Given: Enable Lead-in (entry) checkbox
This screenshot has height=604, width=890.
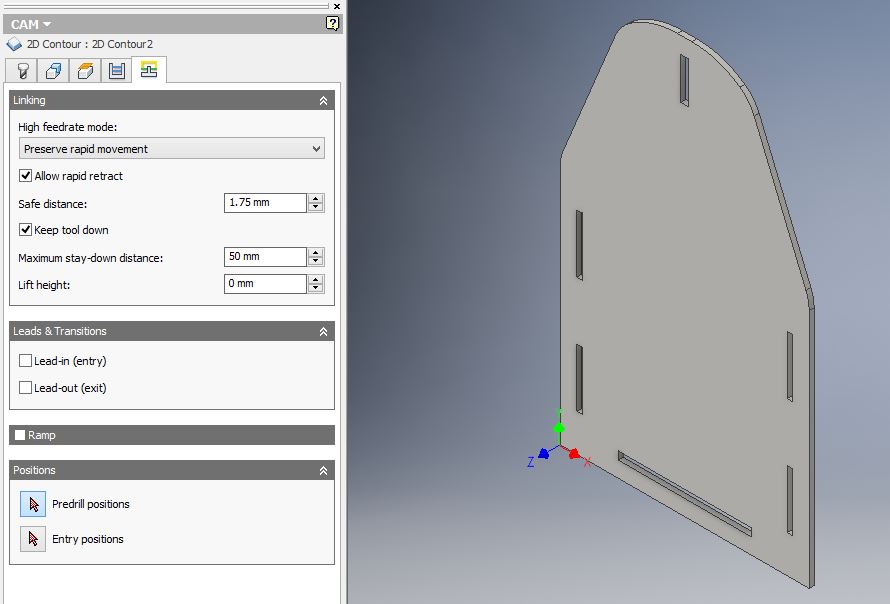Looking at the screenshot, I should pyautogui.click(x=26, y=360).
